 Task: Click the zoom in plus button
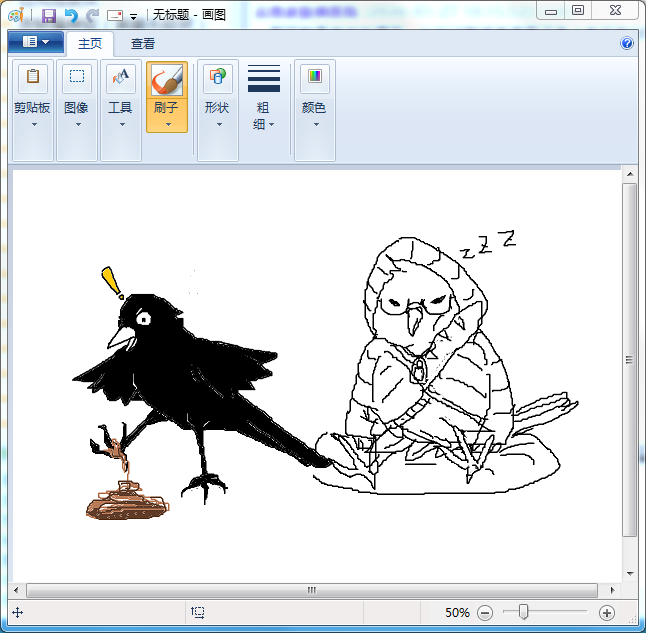click(x=606, y=612)
